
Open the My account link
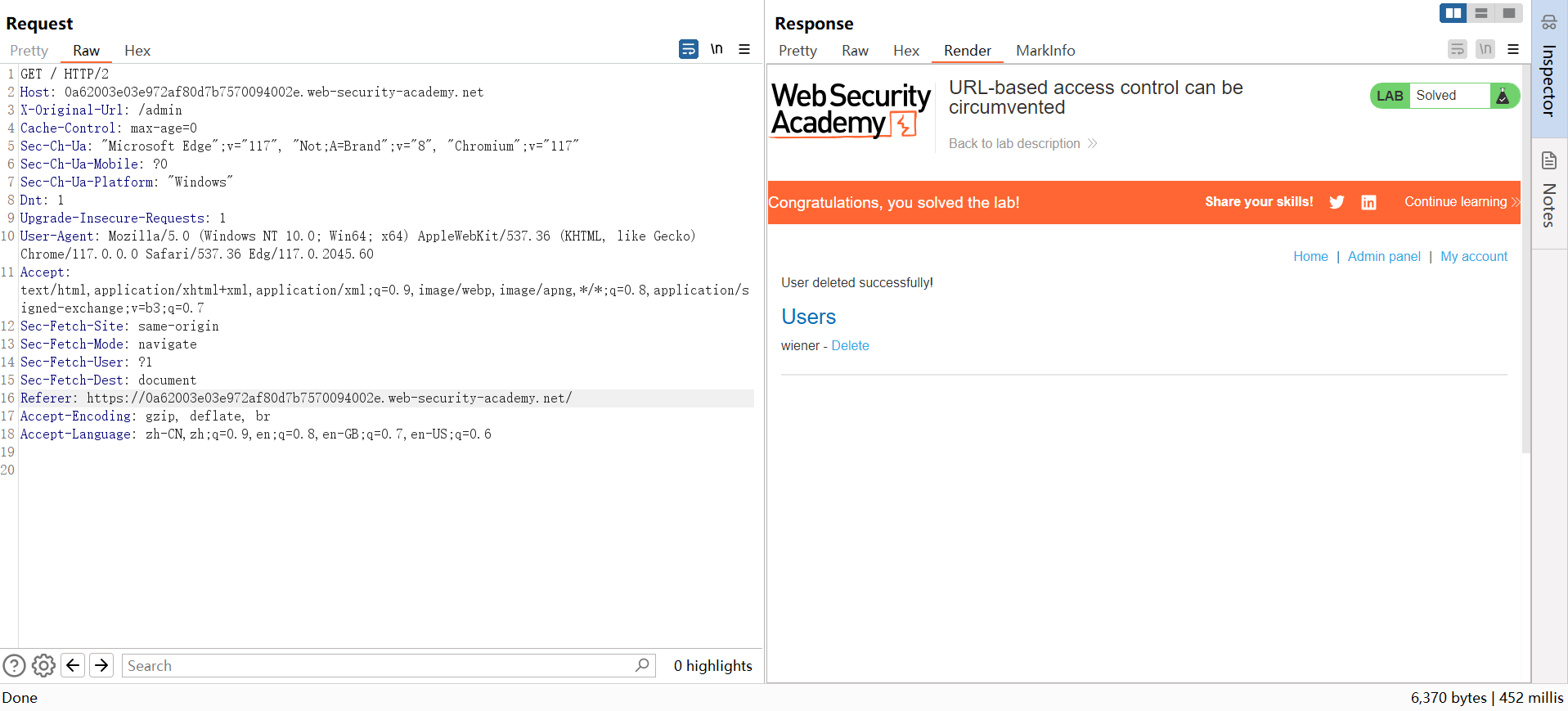click(1474, 257)
